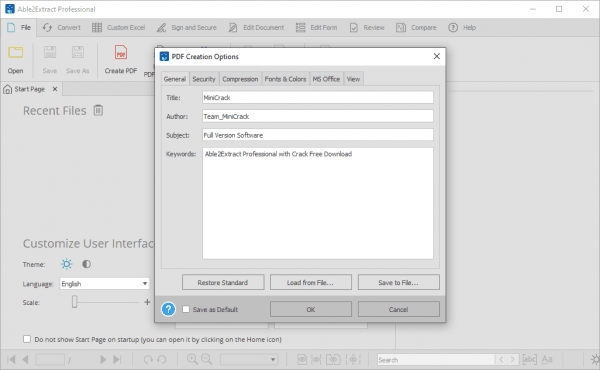
Task: Click the Save As toolbar icon
Action: click(78, 53)
